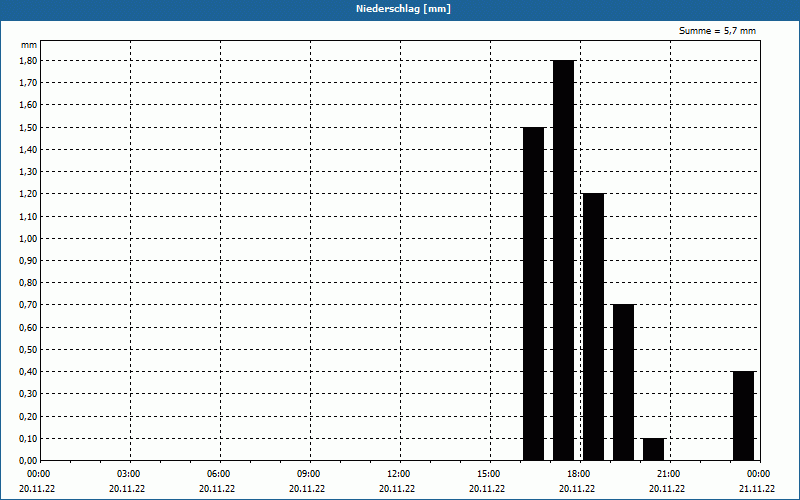Click the 20.11.22 date under 12:00
The height and width of the screenshot is (500, 800).
click(397, 489)
